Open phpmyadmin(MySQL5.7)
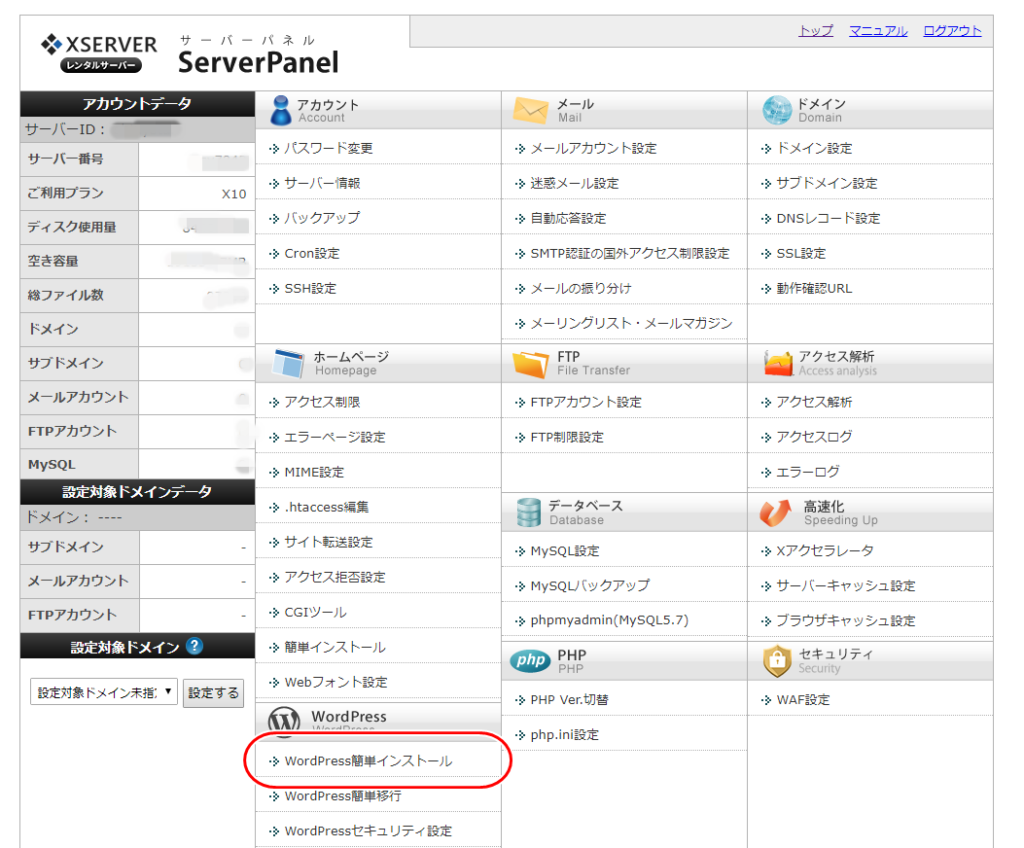 click(x=609, y=620)
